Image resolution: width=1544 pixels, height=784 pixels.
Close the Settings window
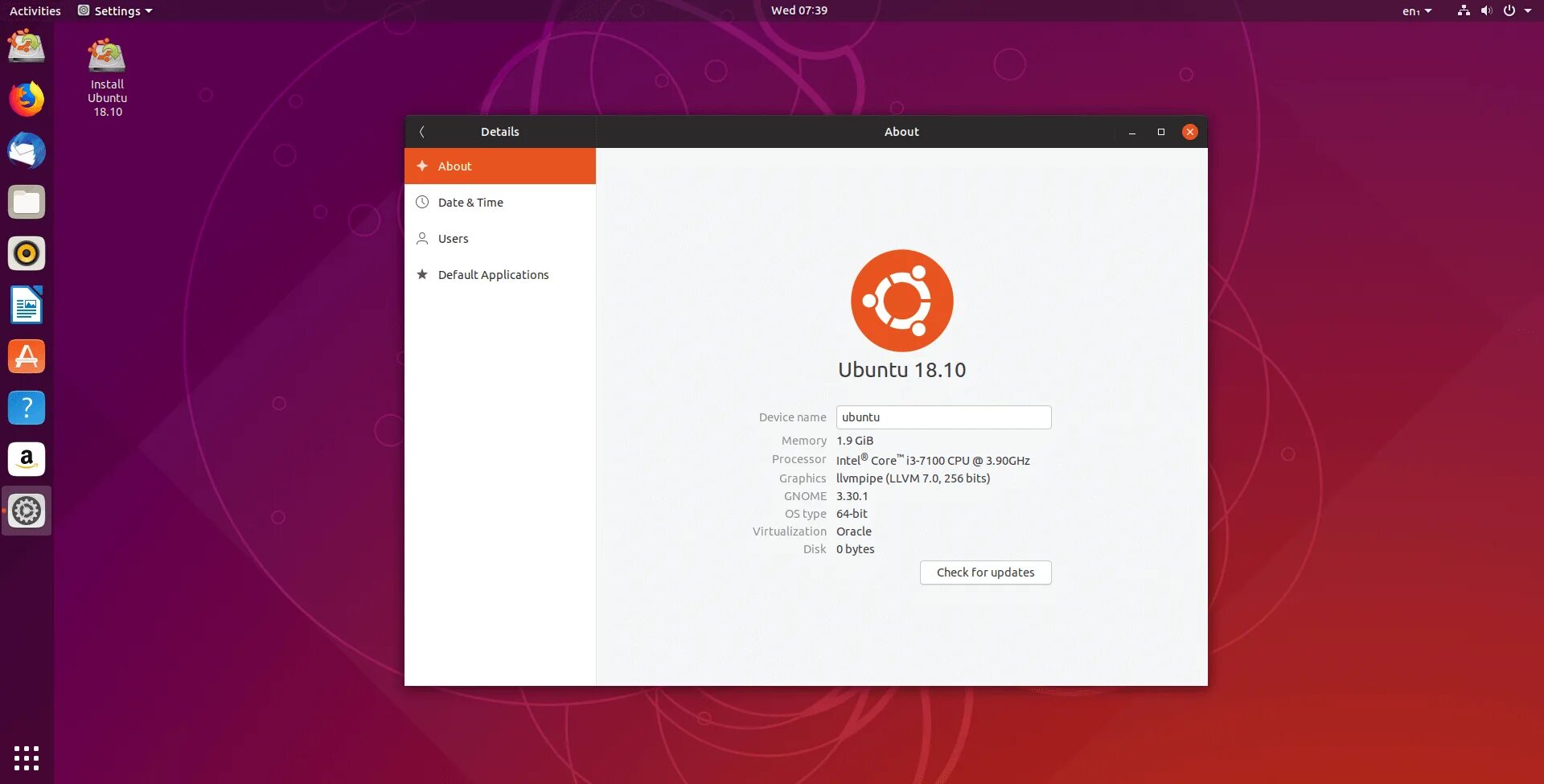(x=1190, y=132)
